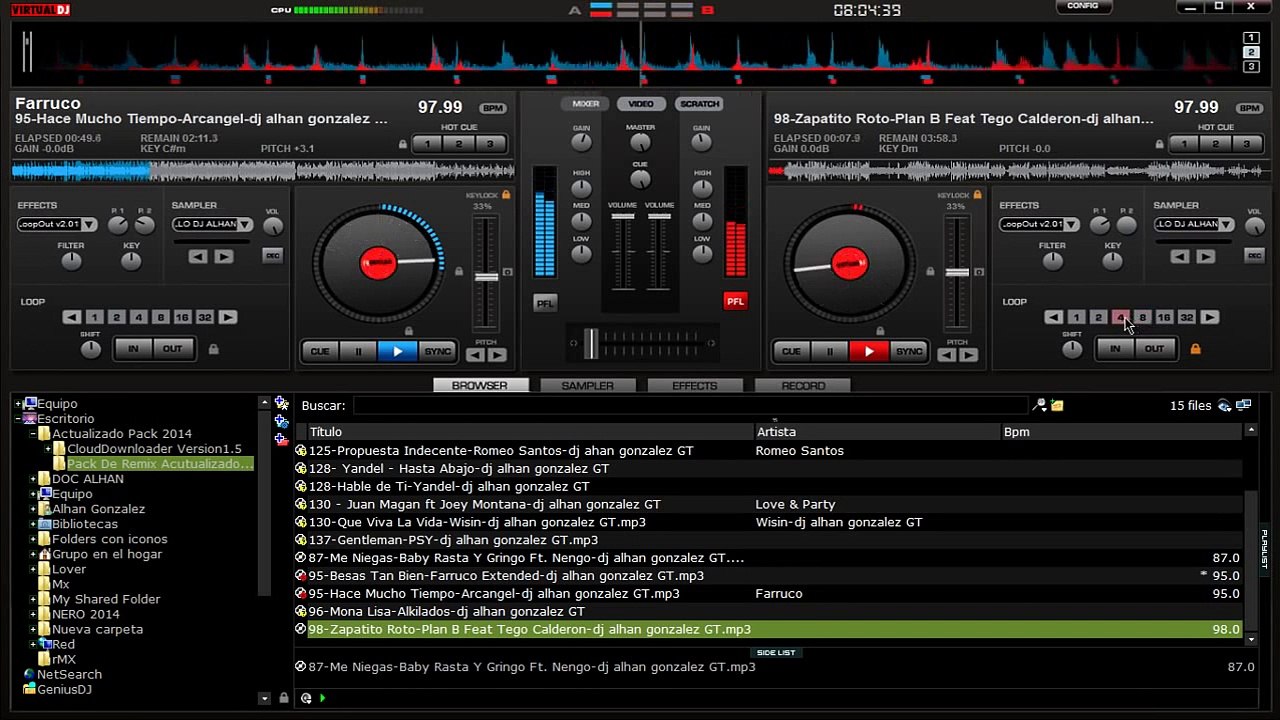This screenshot has width=1280, height=720.
Task: Click left deck sampler play arrow
Action: 223,257
